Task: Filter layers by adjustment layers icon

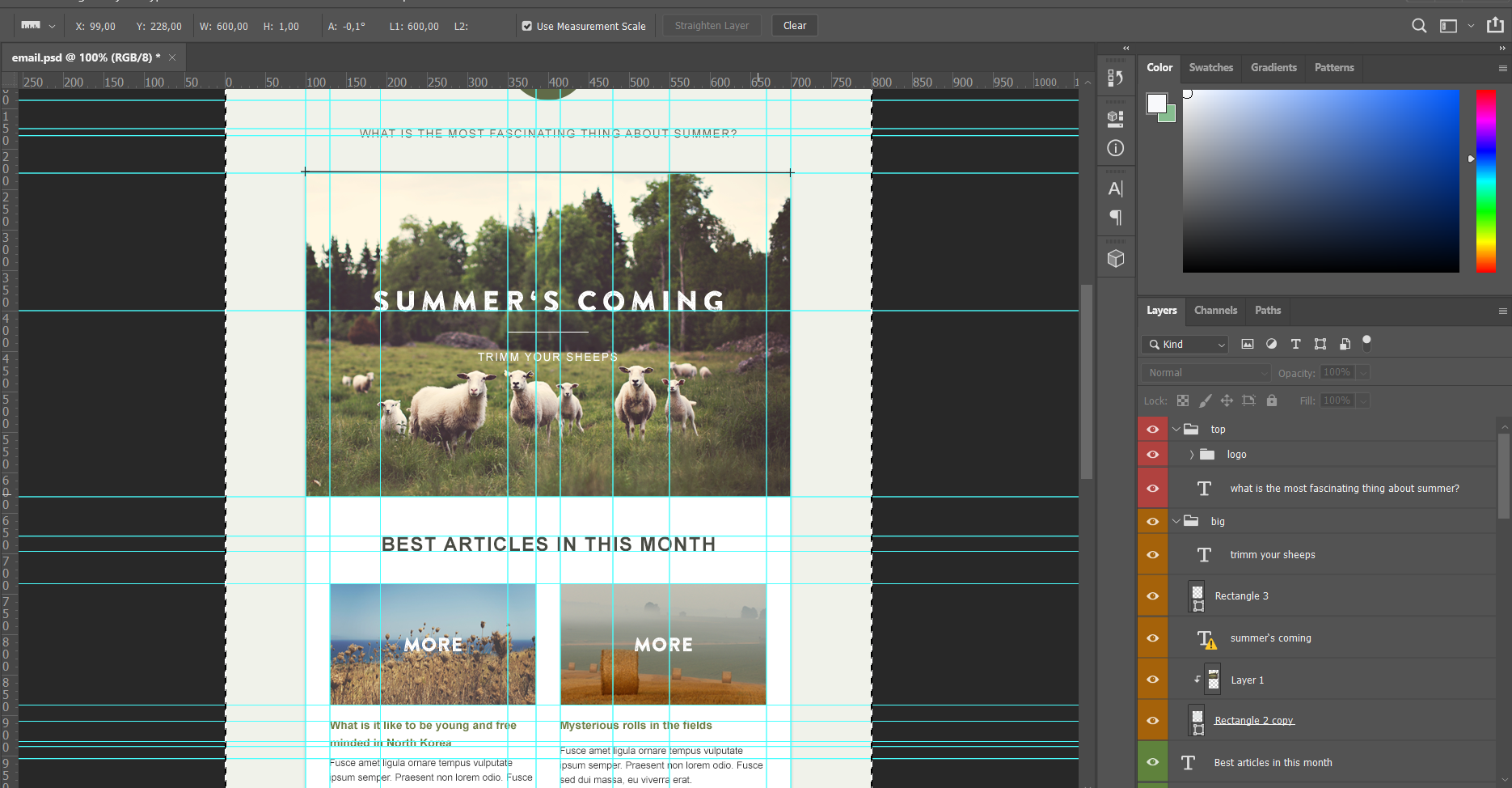Action: click(x=1271, y=344)
